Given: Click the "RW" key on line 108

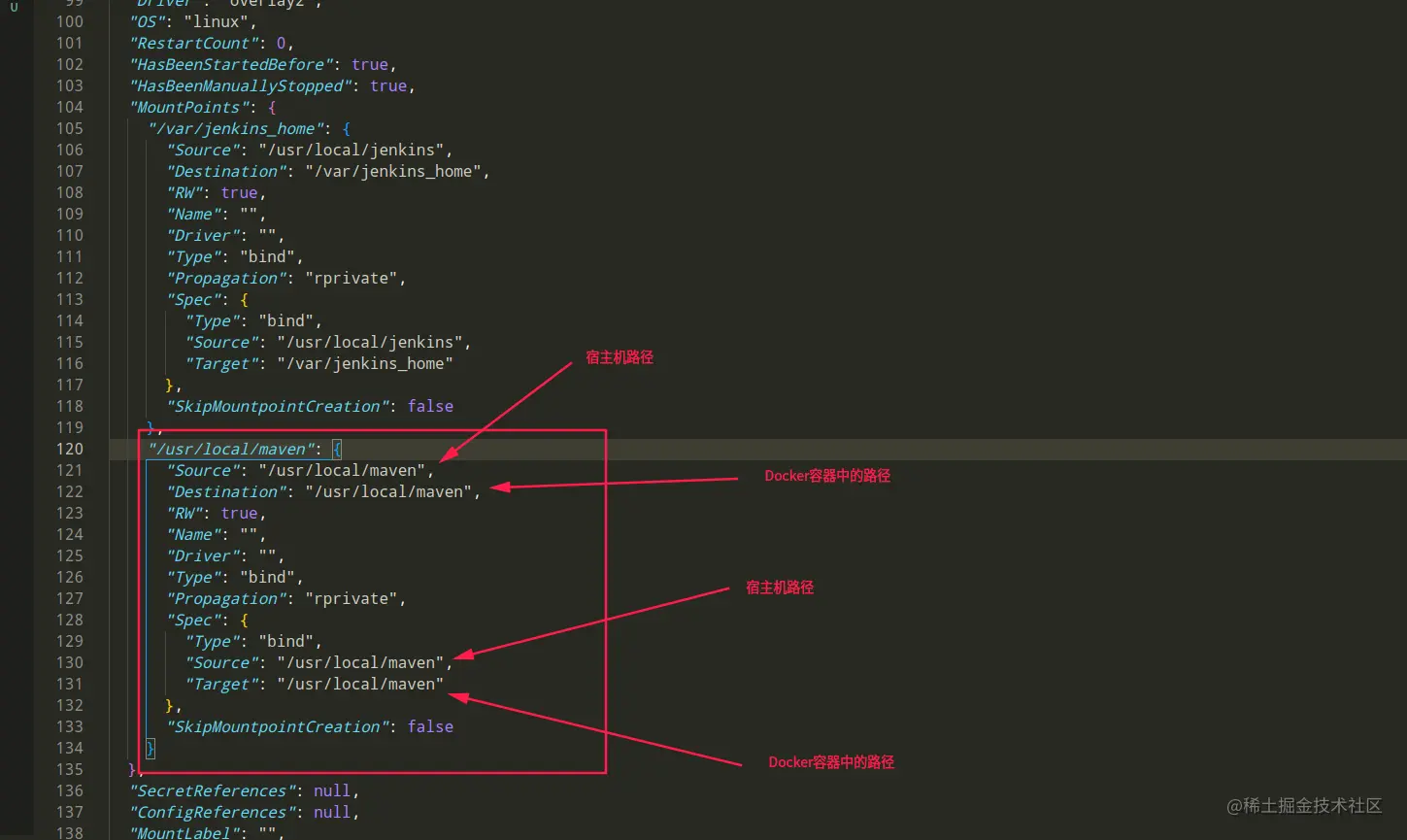Looking at the screenshot, I should point(184,192).
